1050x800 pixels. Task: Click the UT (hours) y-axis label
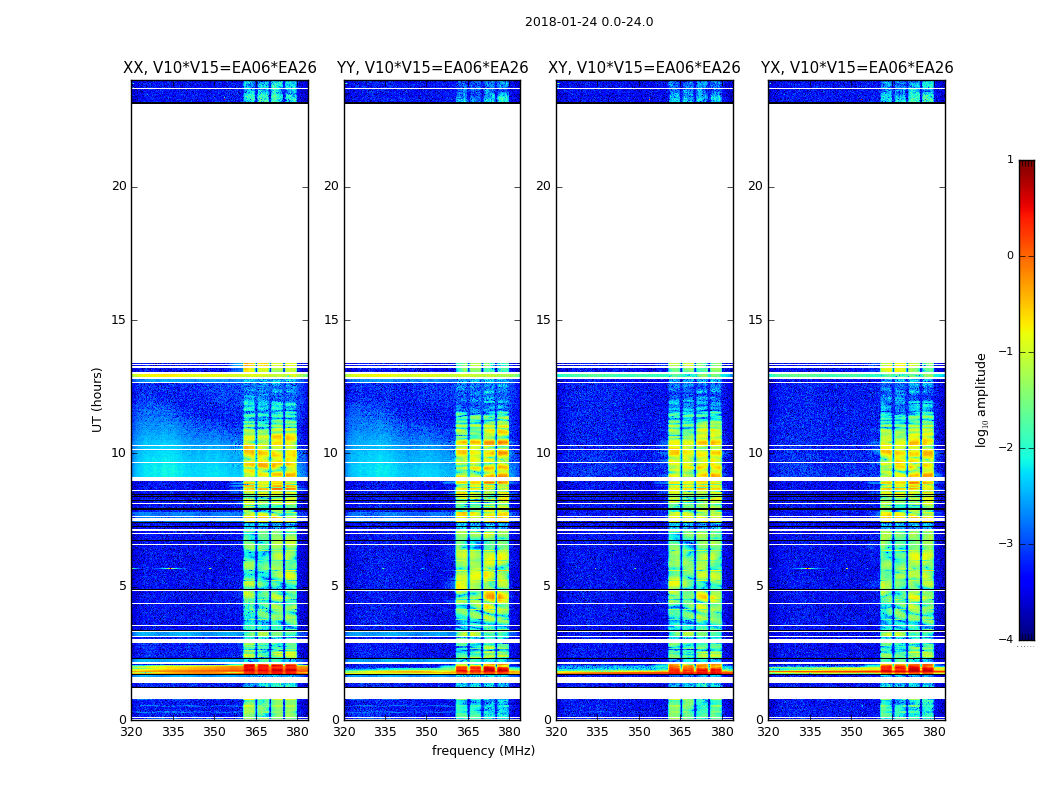point(97,399)
